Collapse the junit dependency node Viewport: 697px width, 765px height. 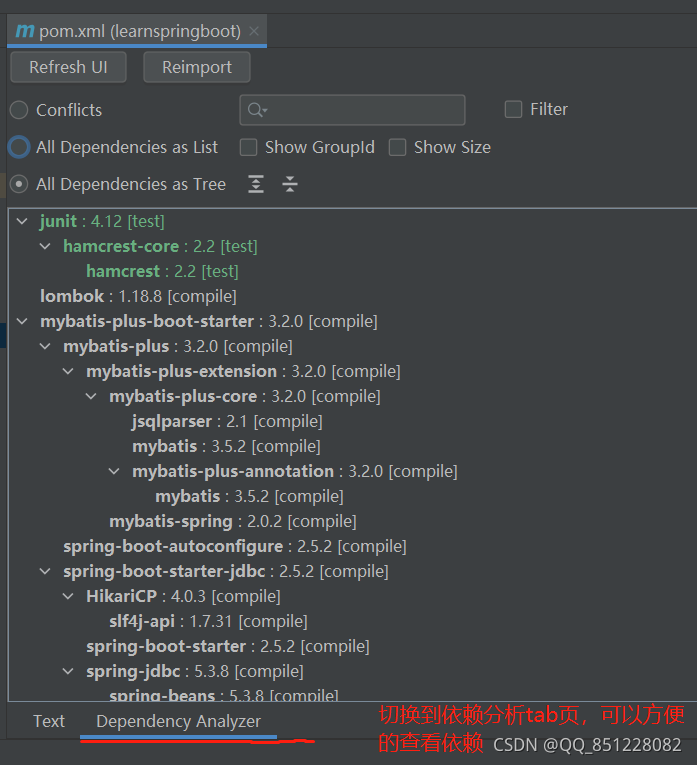(x=22, y=221)
